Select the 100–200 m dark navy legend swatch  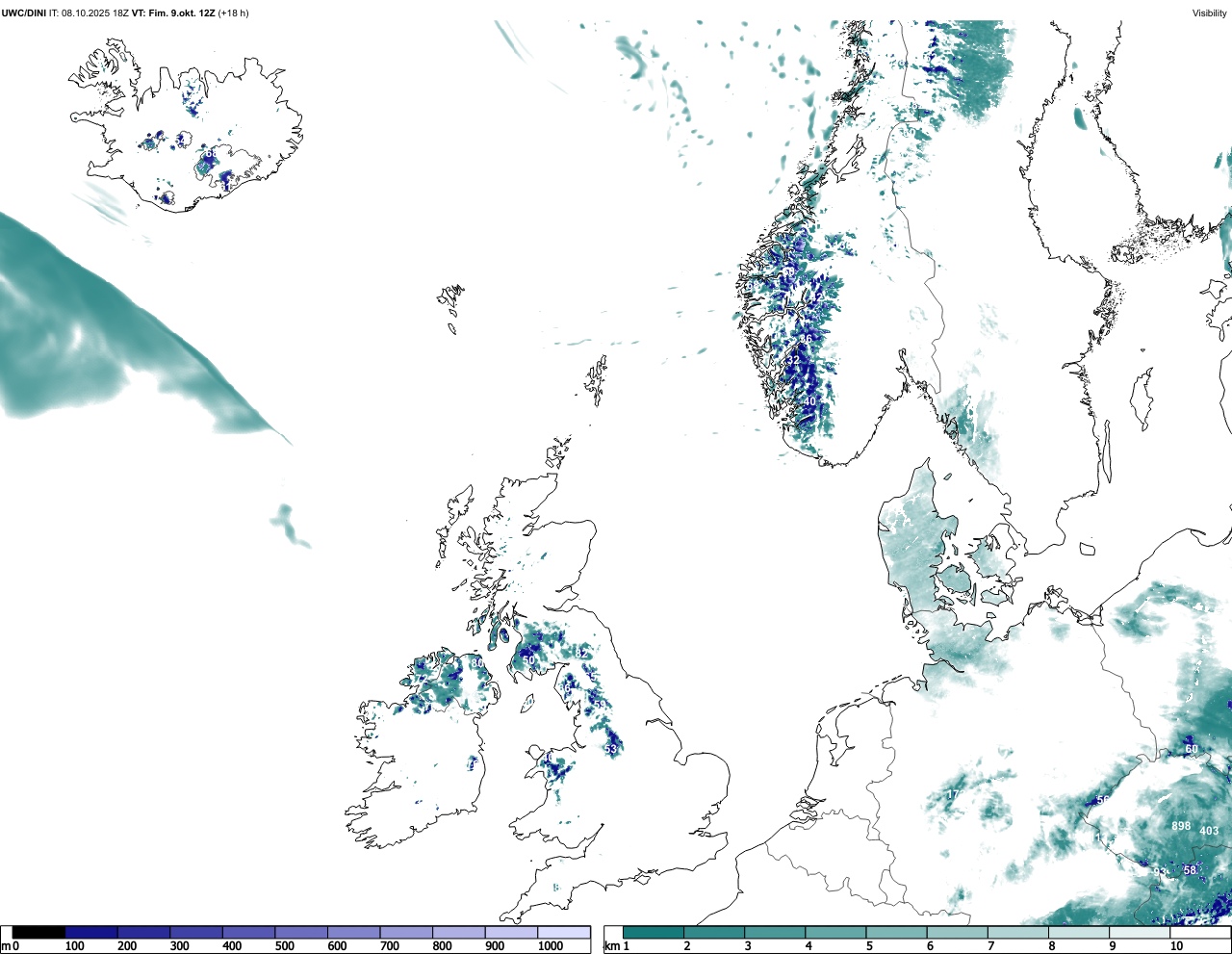coord(91,933)
